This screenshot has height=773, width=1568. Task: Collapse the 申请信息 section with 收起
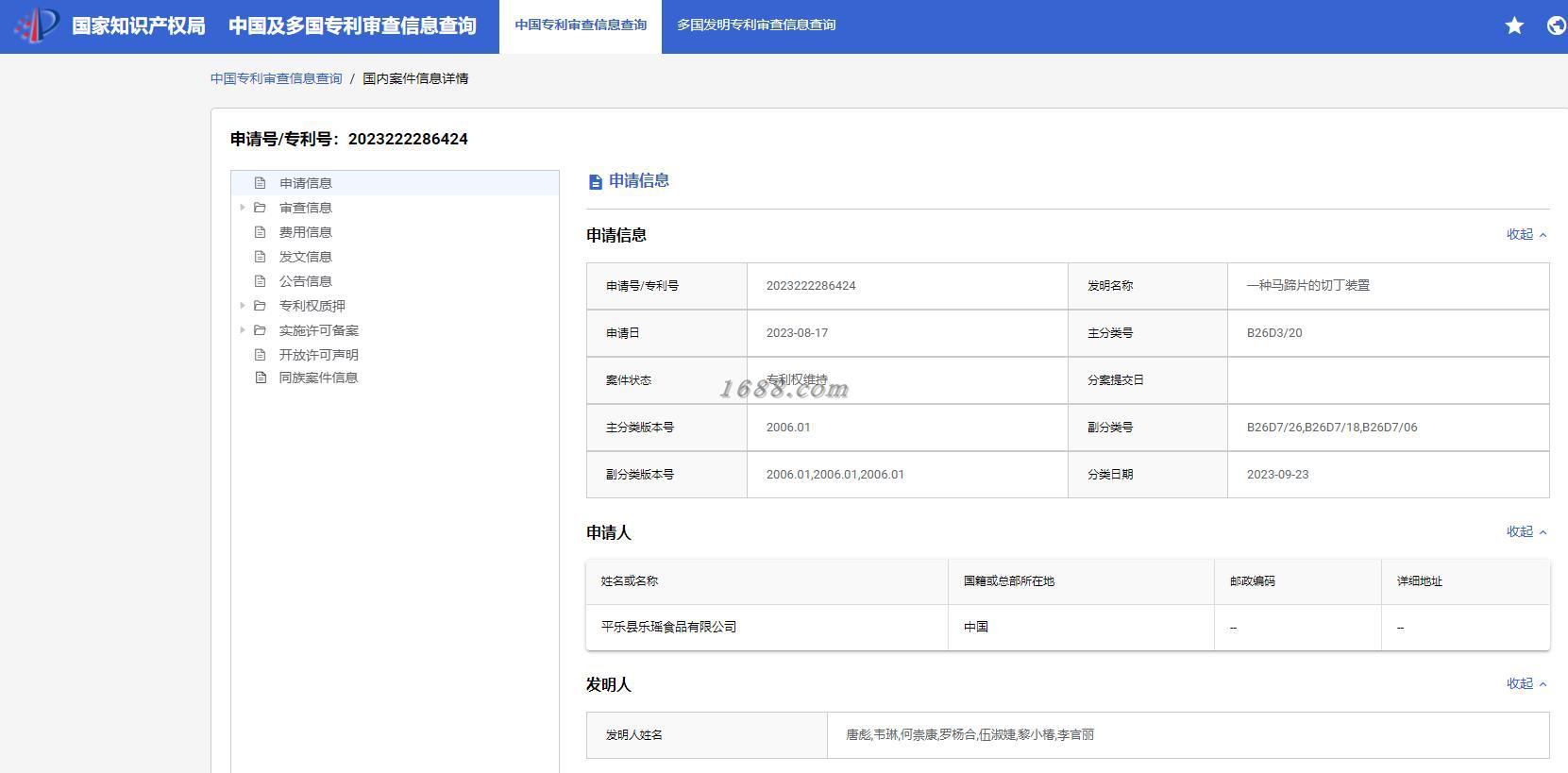(x=1526, y=234)
